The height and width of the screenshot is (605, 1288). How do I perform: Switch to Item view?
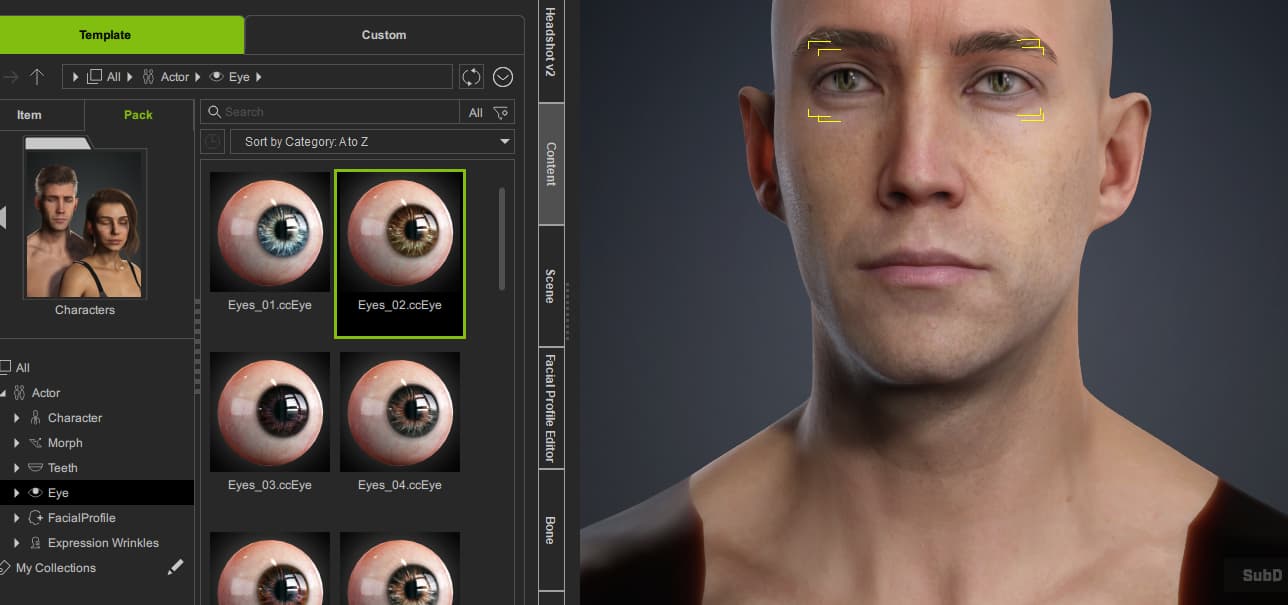(x=30, y=115)
